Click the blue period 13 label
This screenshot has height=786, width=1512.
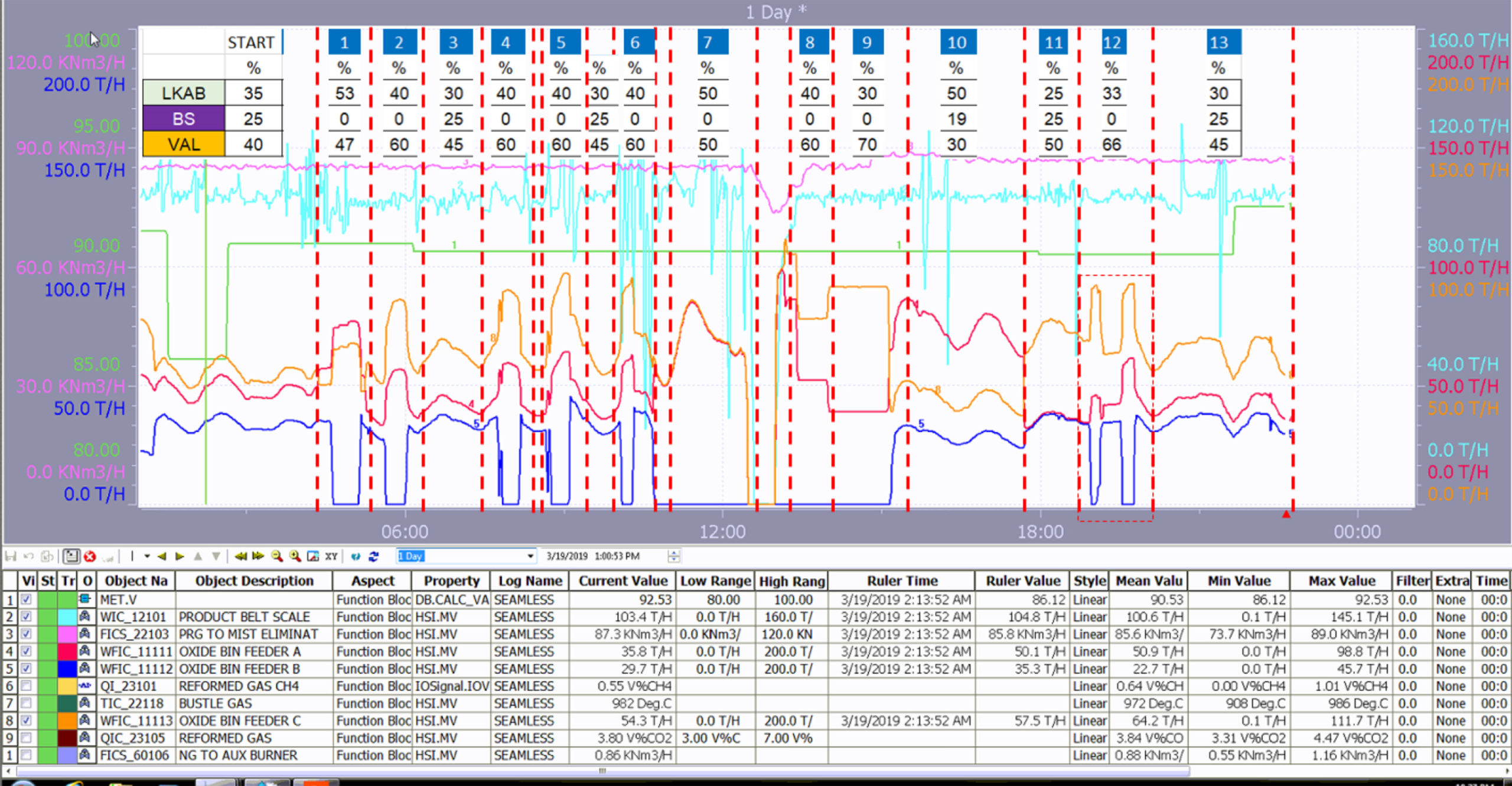coord(1224,43)
